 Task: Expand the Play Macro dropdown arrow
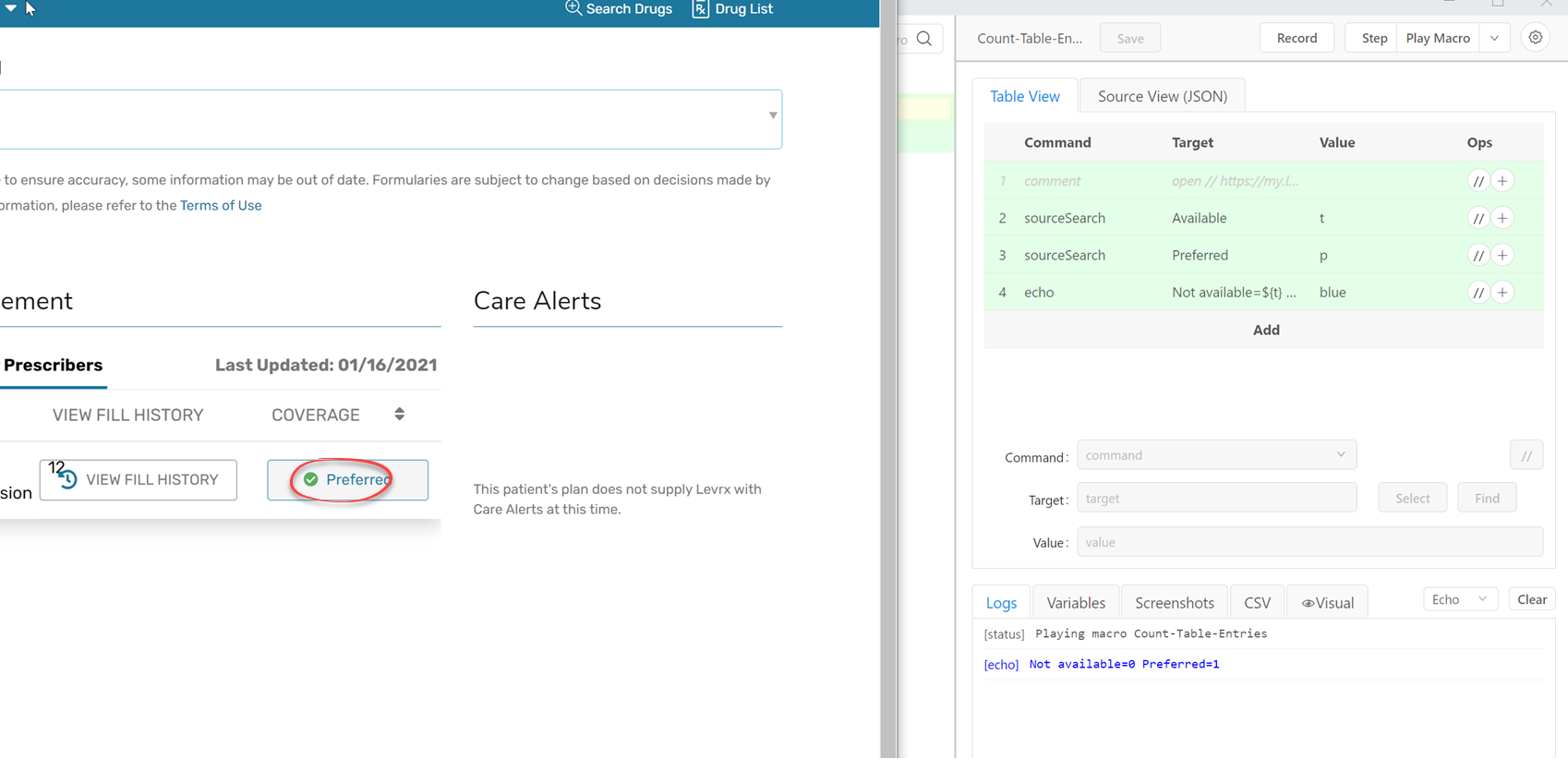[1494, 38]
